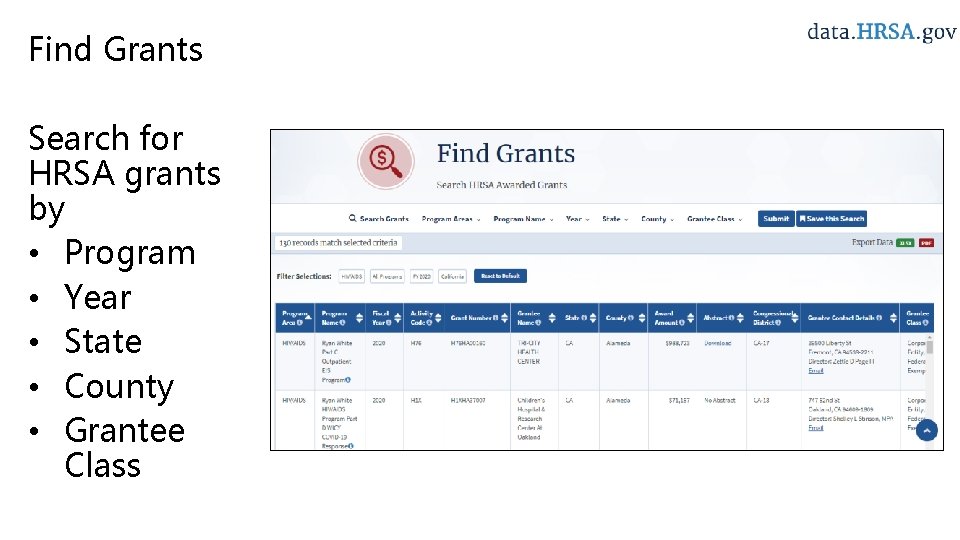Click the Download abstract link for Tri-City
The width and height of the screenshot is (960, 540).
718,343
